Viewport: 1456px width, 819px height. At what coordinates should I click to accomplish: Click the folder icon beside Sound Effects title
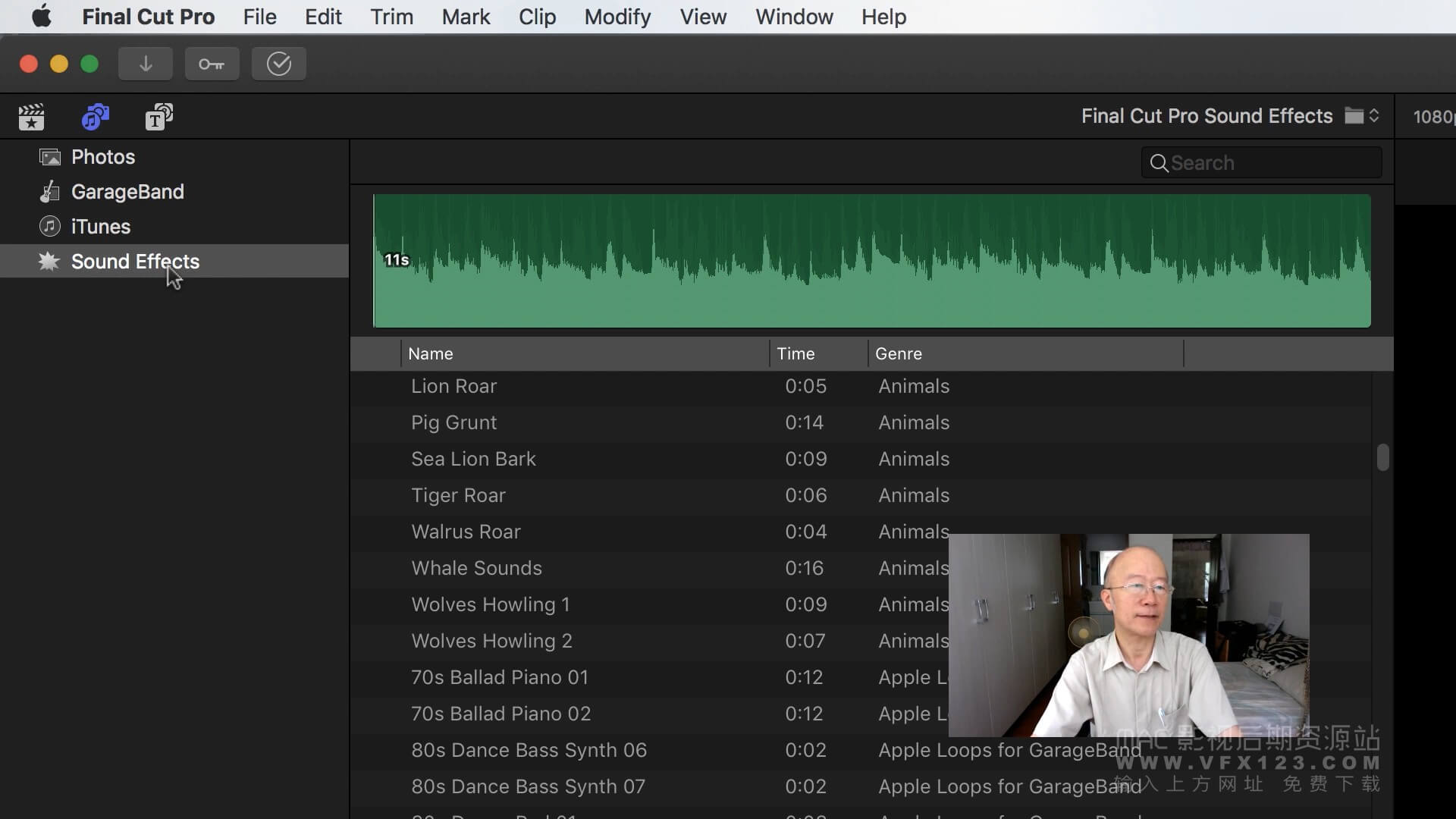tap(1354, 115)
